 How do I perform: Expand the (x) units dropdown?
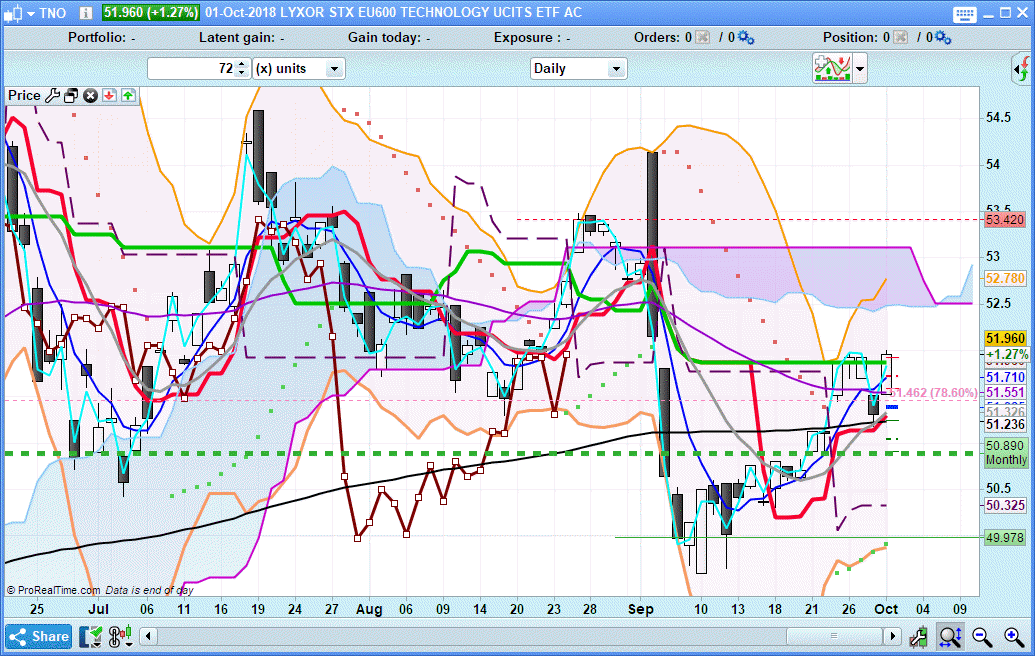(x=334, y=69)
